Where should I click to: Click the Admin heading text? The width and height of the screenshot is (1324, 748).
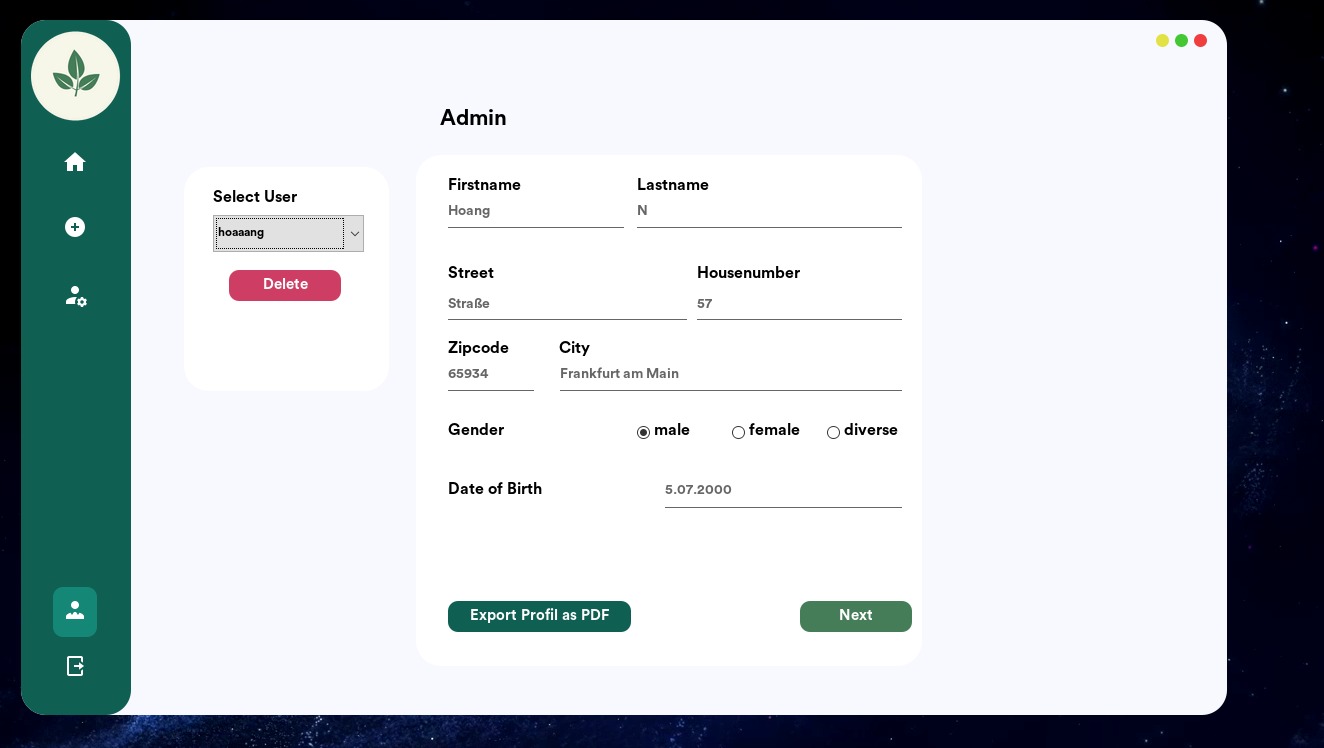point(473,118)
